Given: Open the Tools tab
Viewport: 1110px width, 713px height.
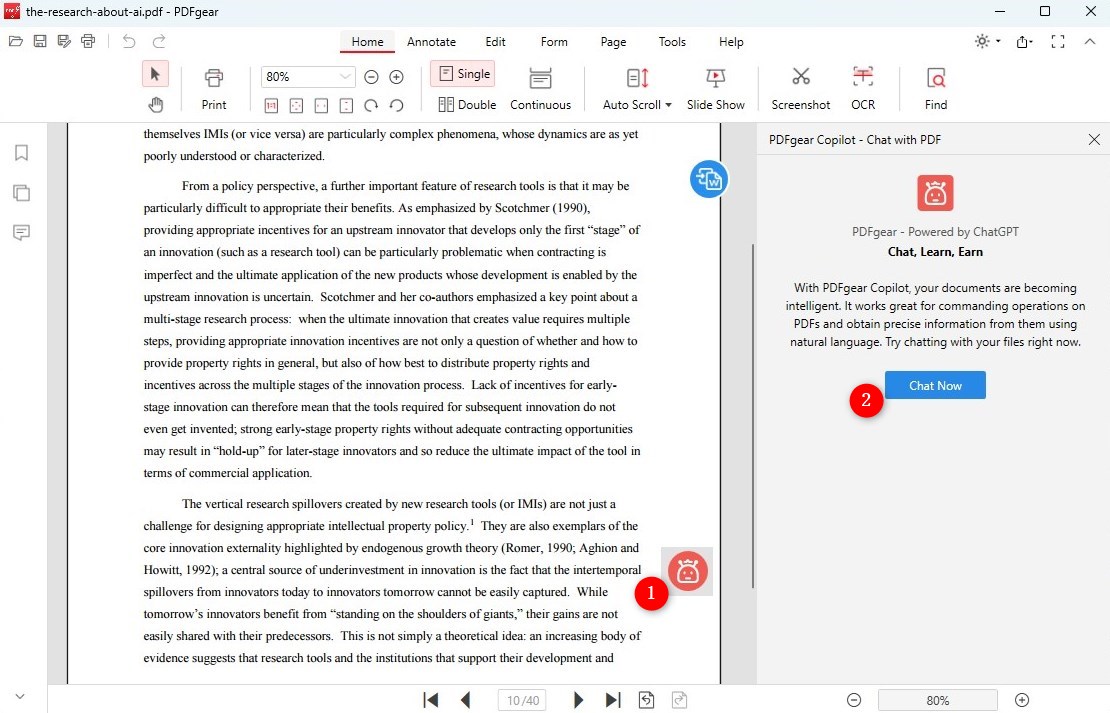Looking at the screenshot, I should tap(672, 42).
